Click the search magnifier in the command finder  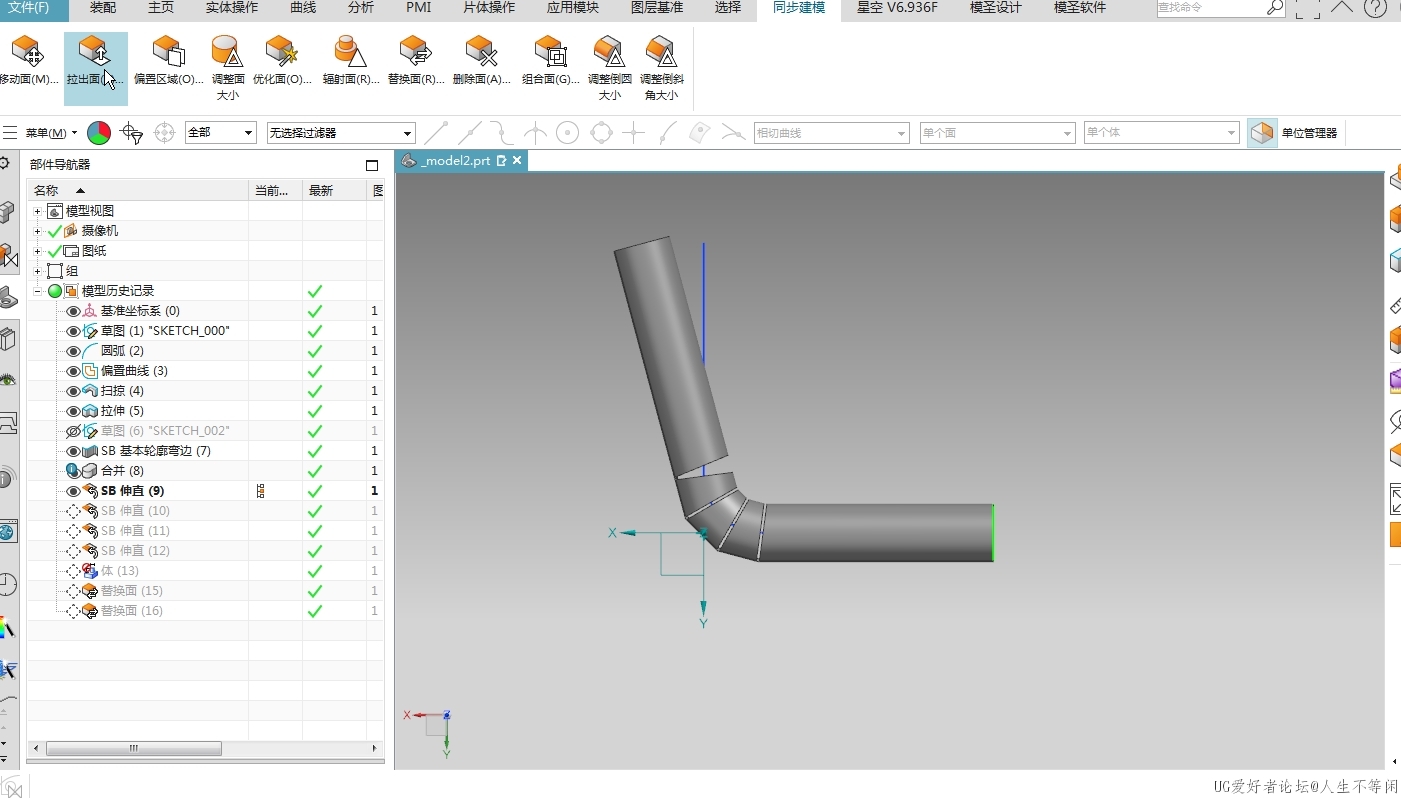click(1275, 8)
